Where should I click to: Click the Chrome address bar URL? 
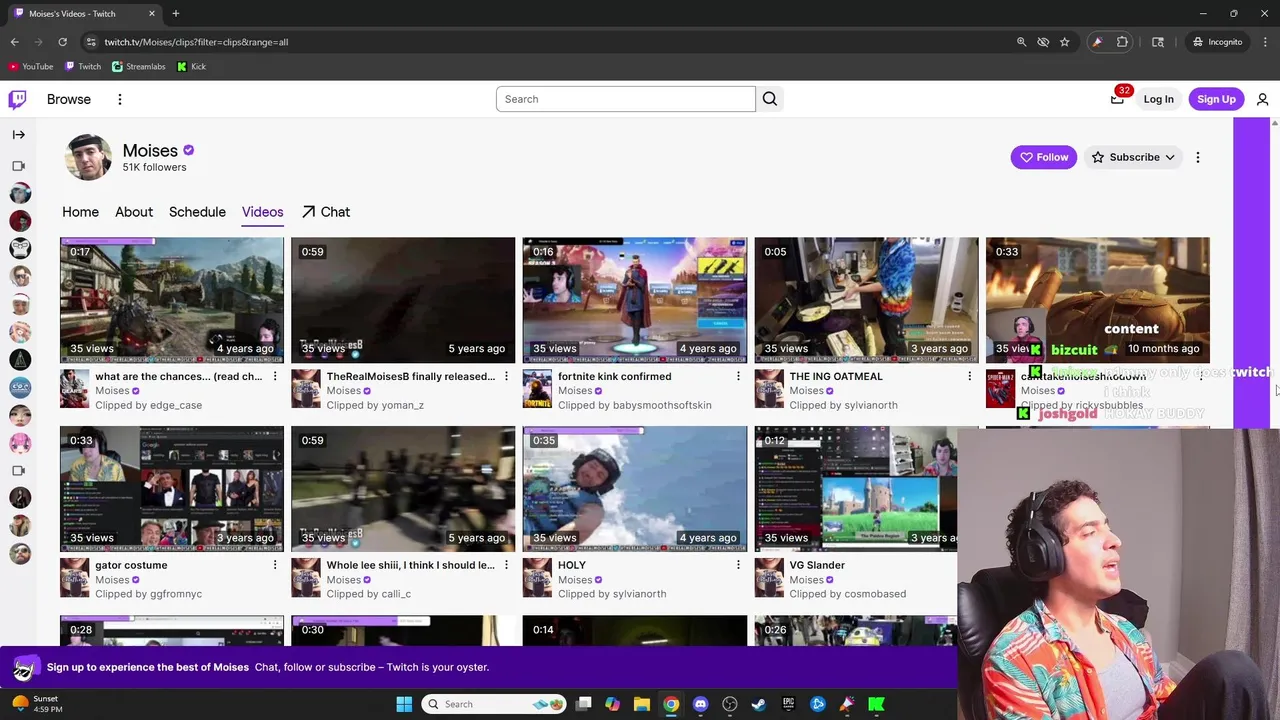pos(196,42)
